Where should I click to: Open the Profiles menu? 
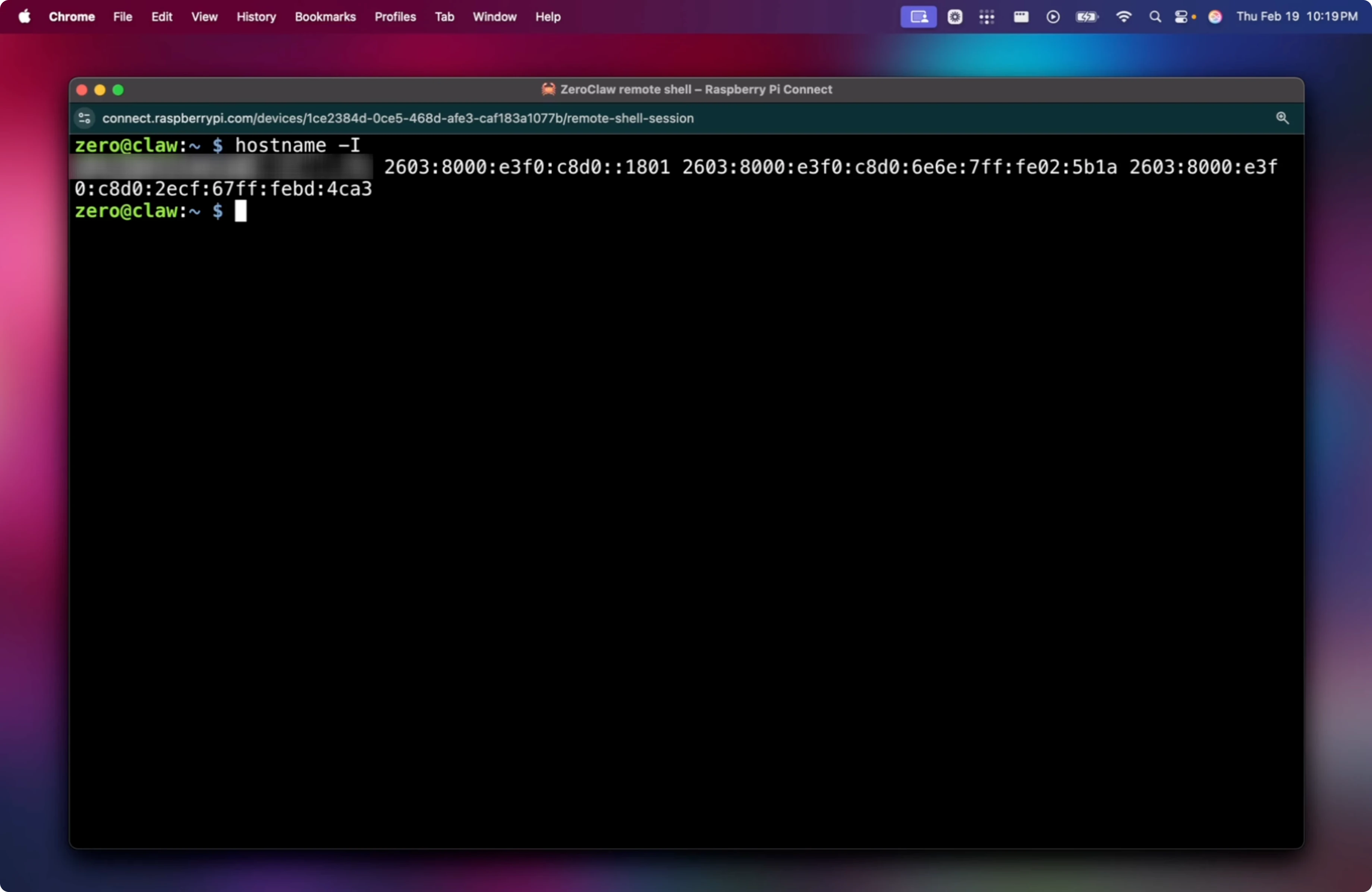click(395, 17)
